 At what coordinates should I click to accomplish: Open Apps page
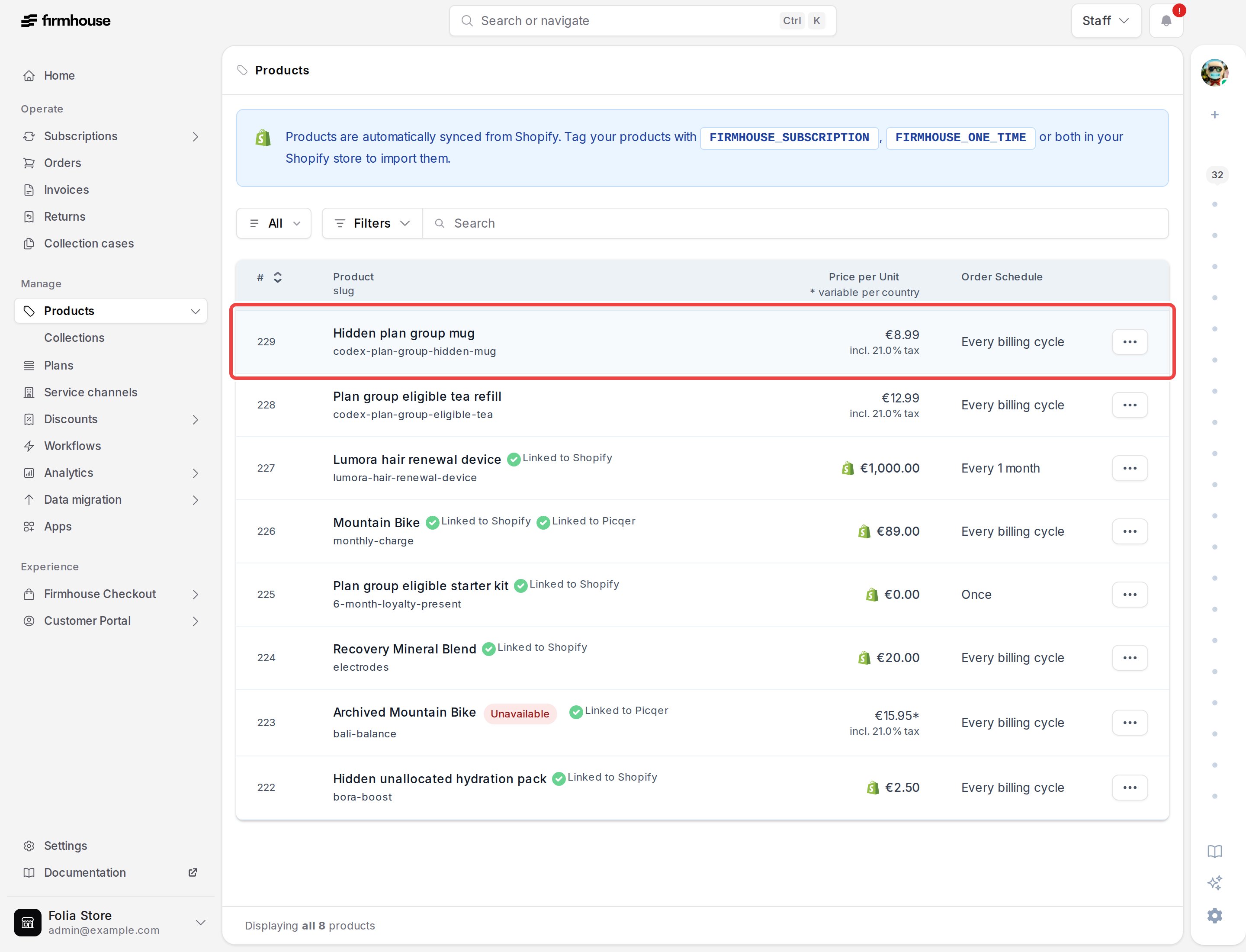(58, 527)
